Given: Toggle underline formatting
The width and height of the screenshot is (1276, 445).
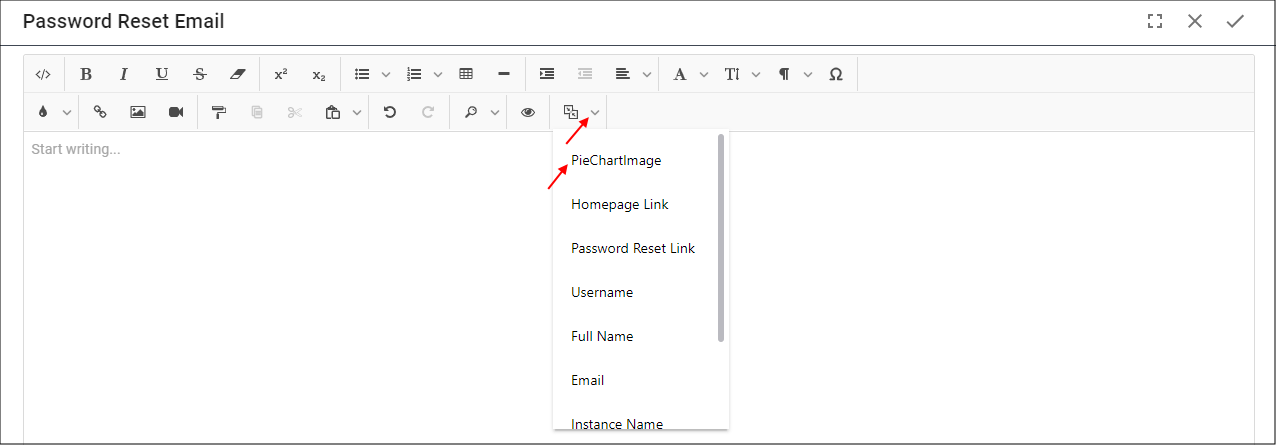Looking at the screenshot, I should coord(162,74).
